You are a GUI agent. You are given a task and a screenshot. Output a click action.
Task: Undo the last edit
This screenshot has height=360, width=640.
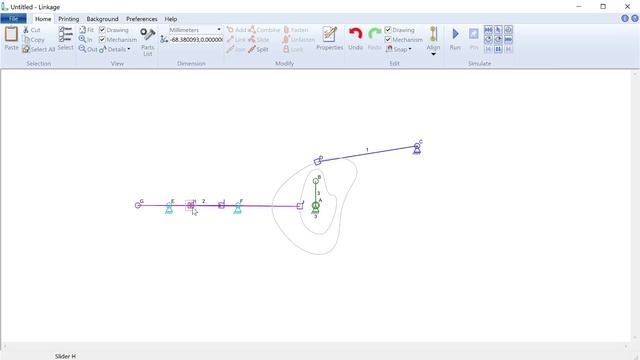[x=356, y=39]
